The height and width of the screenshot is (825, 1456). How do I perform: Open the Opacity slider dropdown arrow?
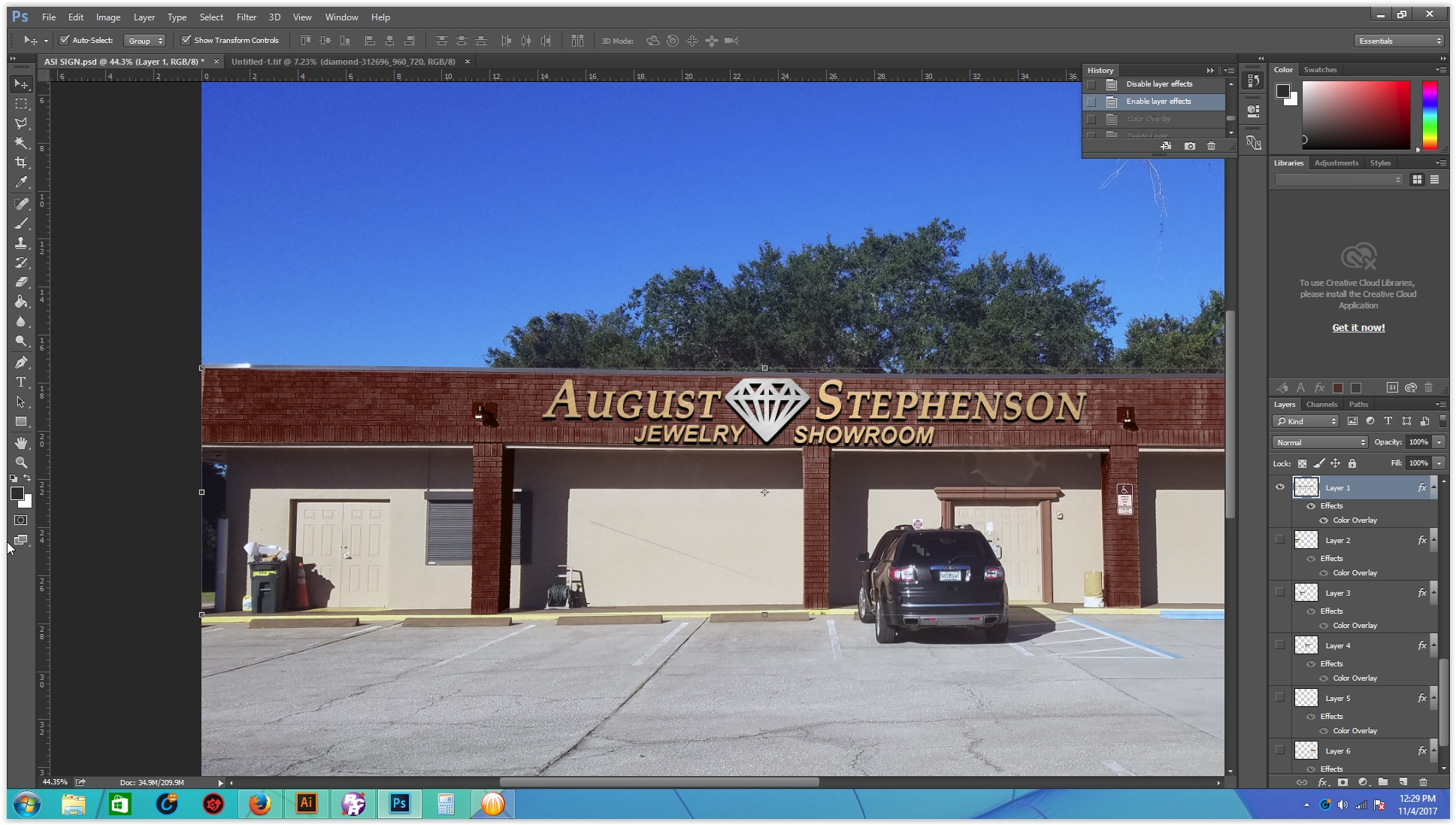[1439, 442]
